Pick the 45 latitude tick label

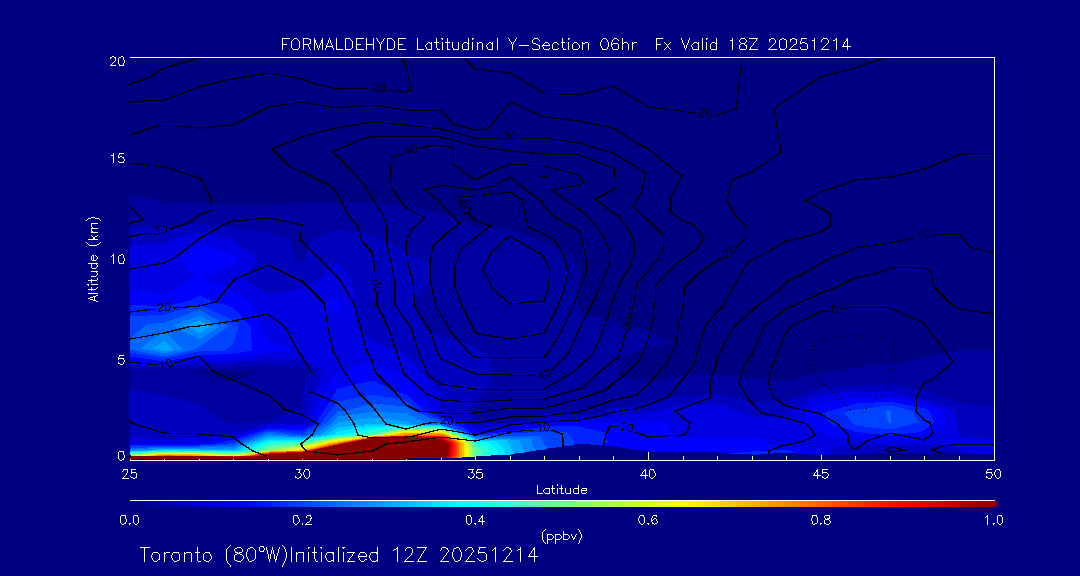tap(820, 473)
